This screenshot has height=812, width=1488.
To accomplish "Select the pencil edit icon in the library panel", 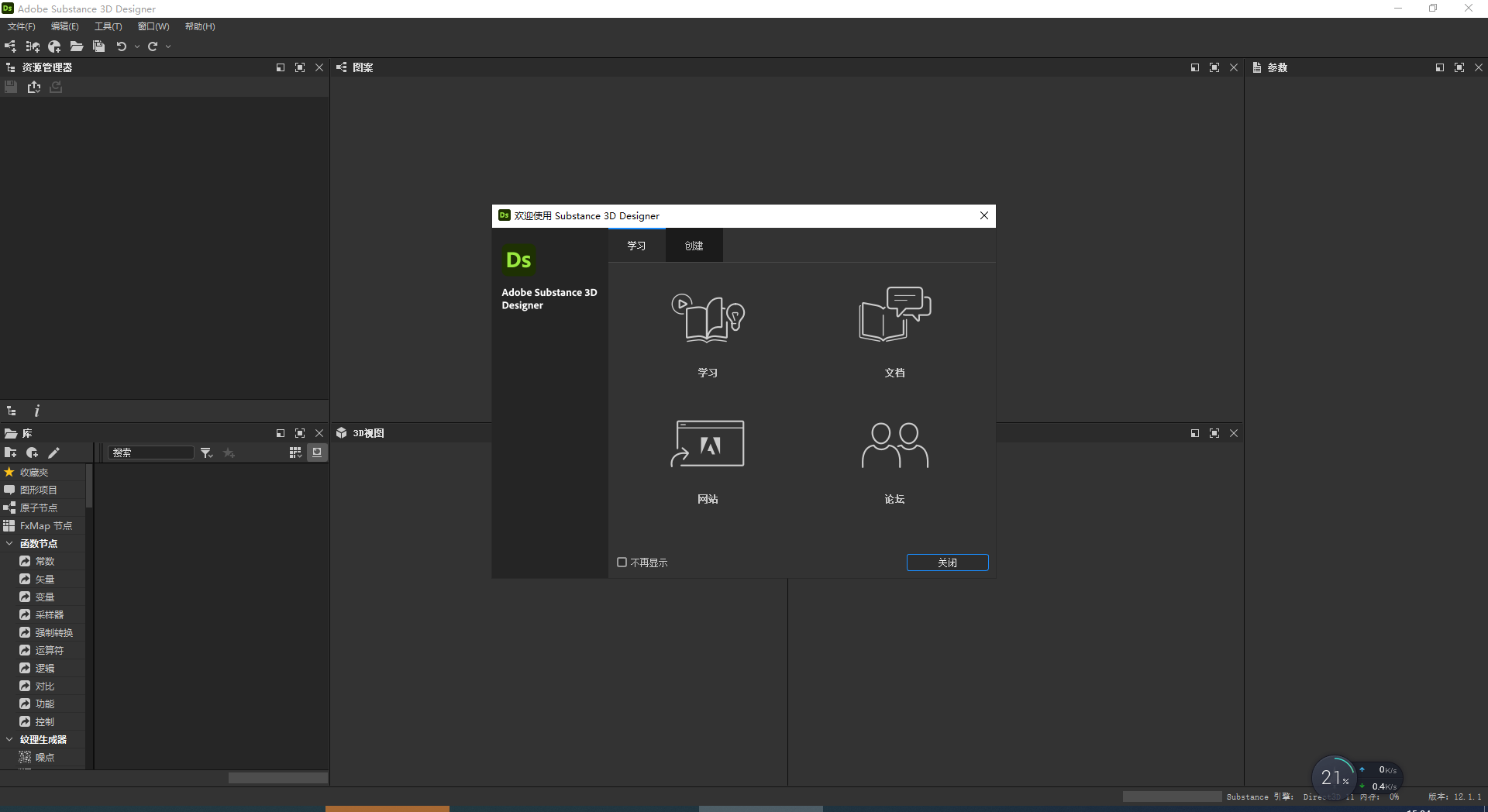I will 53,452.
